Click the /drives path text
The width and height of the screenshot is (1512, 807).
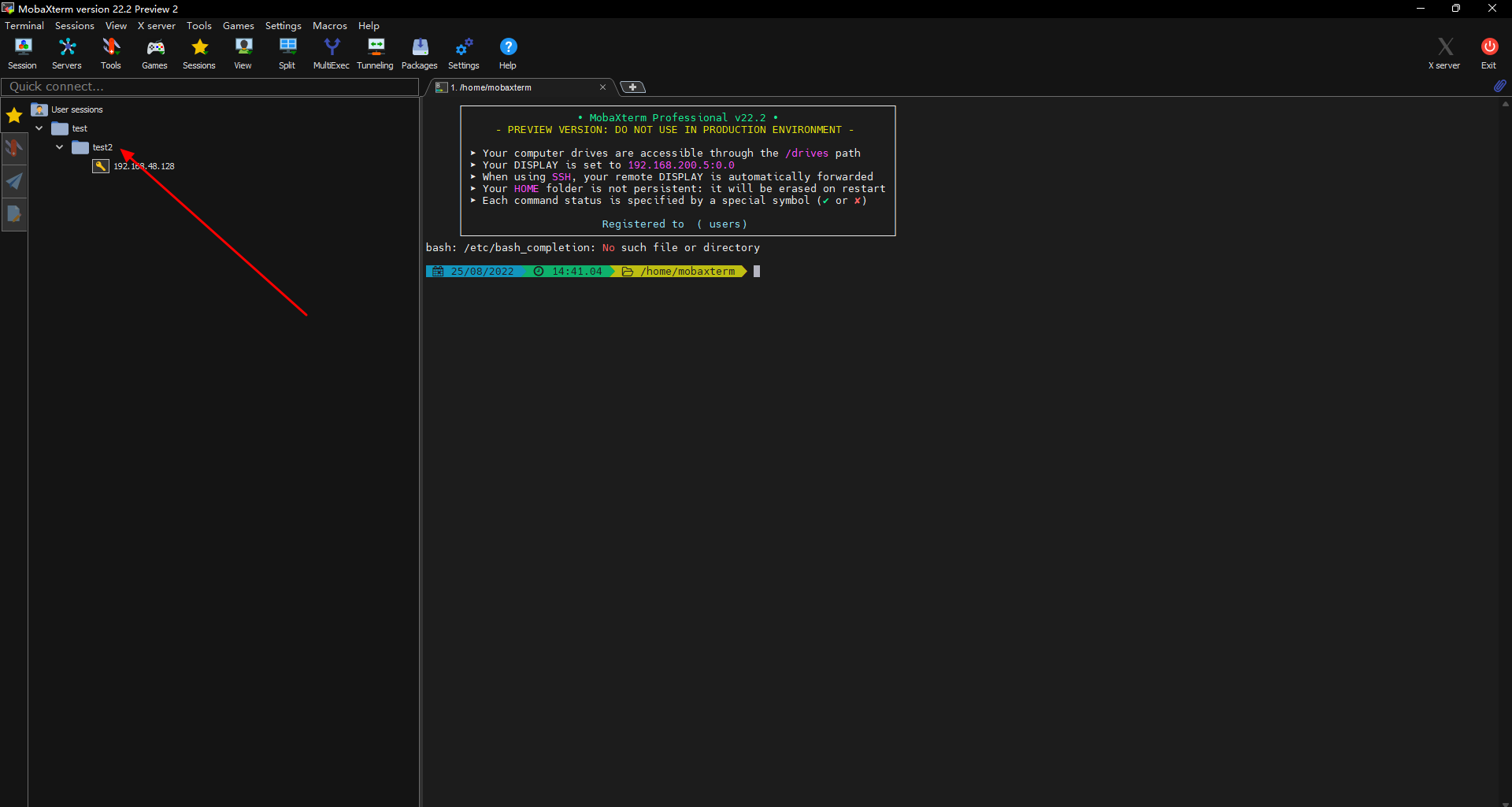(806, 153)
